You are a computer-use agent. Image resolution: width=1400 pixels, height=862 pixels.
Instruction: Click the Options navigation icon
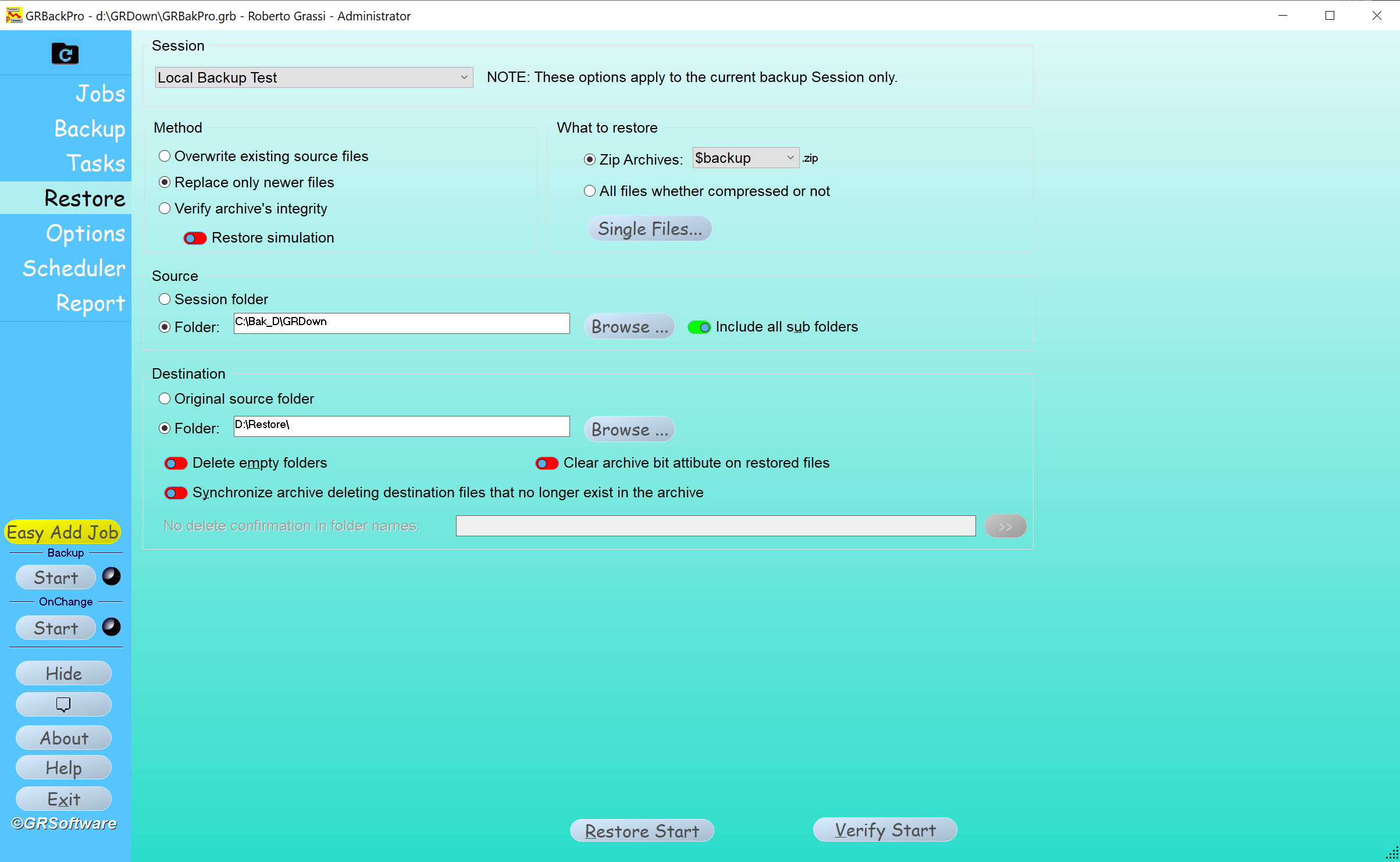tap(85, 233)
